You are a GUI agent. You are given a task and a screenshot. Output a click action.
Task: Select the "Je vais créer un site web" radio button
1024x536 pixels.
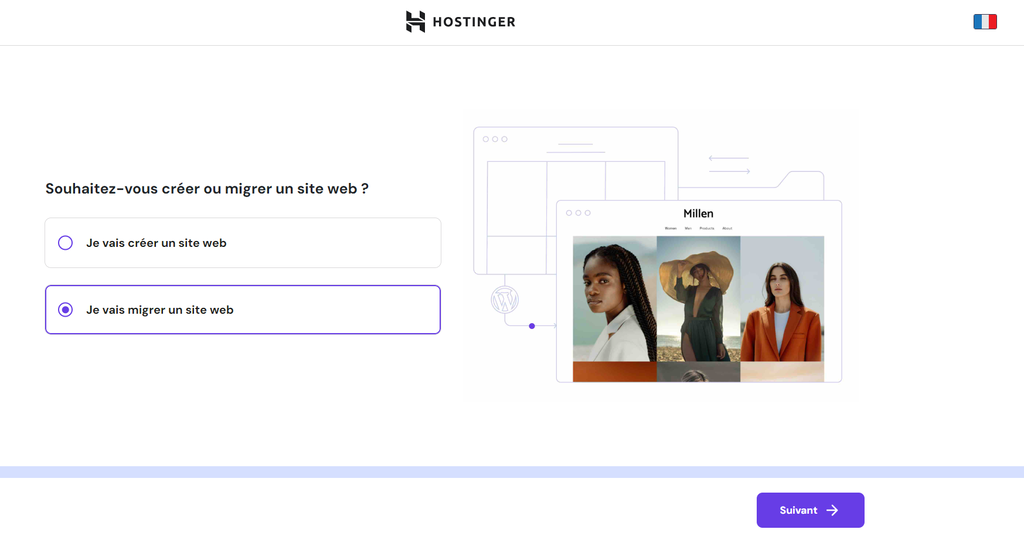65,243
